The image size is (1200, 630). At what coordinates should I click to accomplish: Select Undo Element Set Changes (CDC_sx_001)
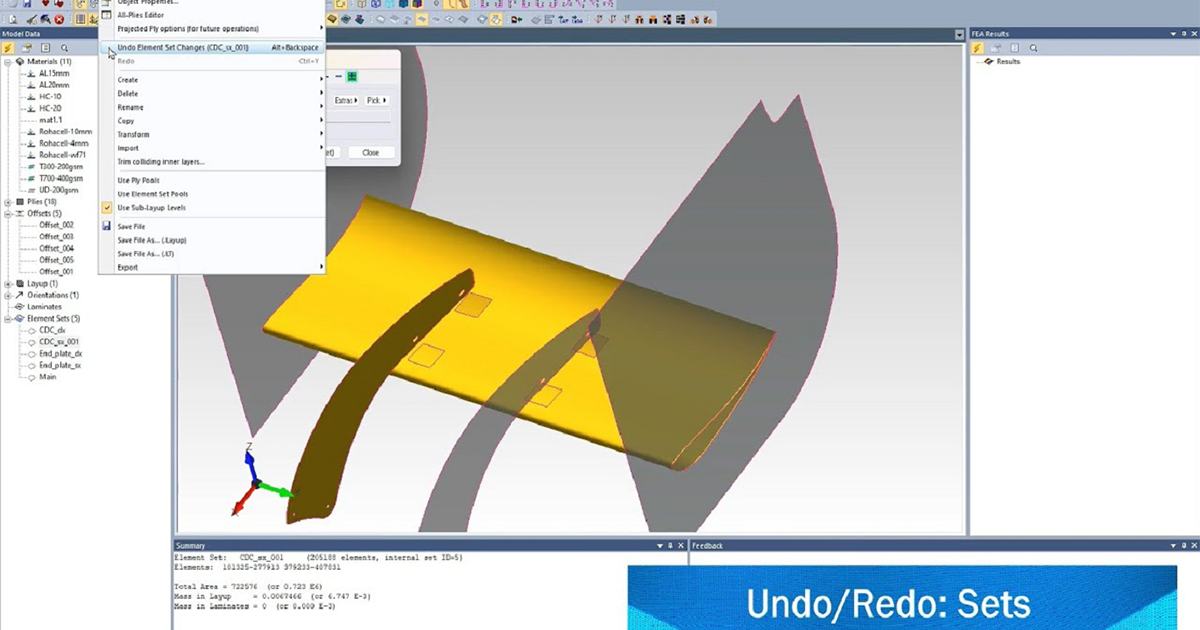[184, 47]
